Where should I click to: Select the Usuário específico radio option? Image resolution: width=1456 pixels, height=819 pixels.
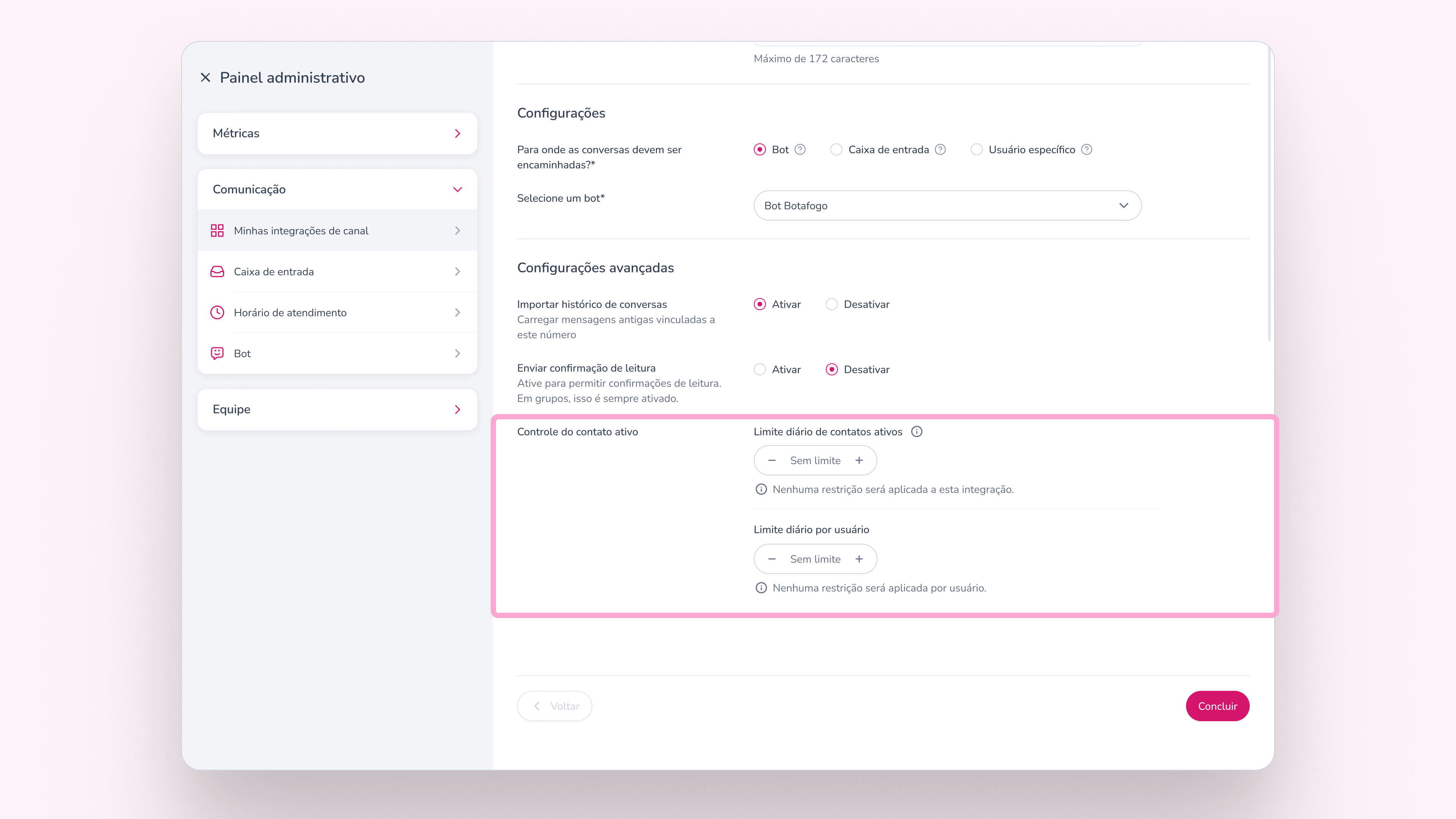[x=977, y=150]
